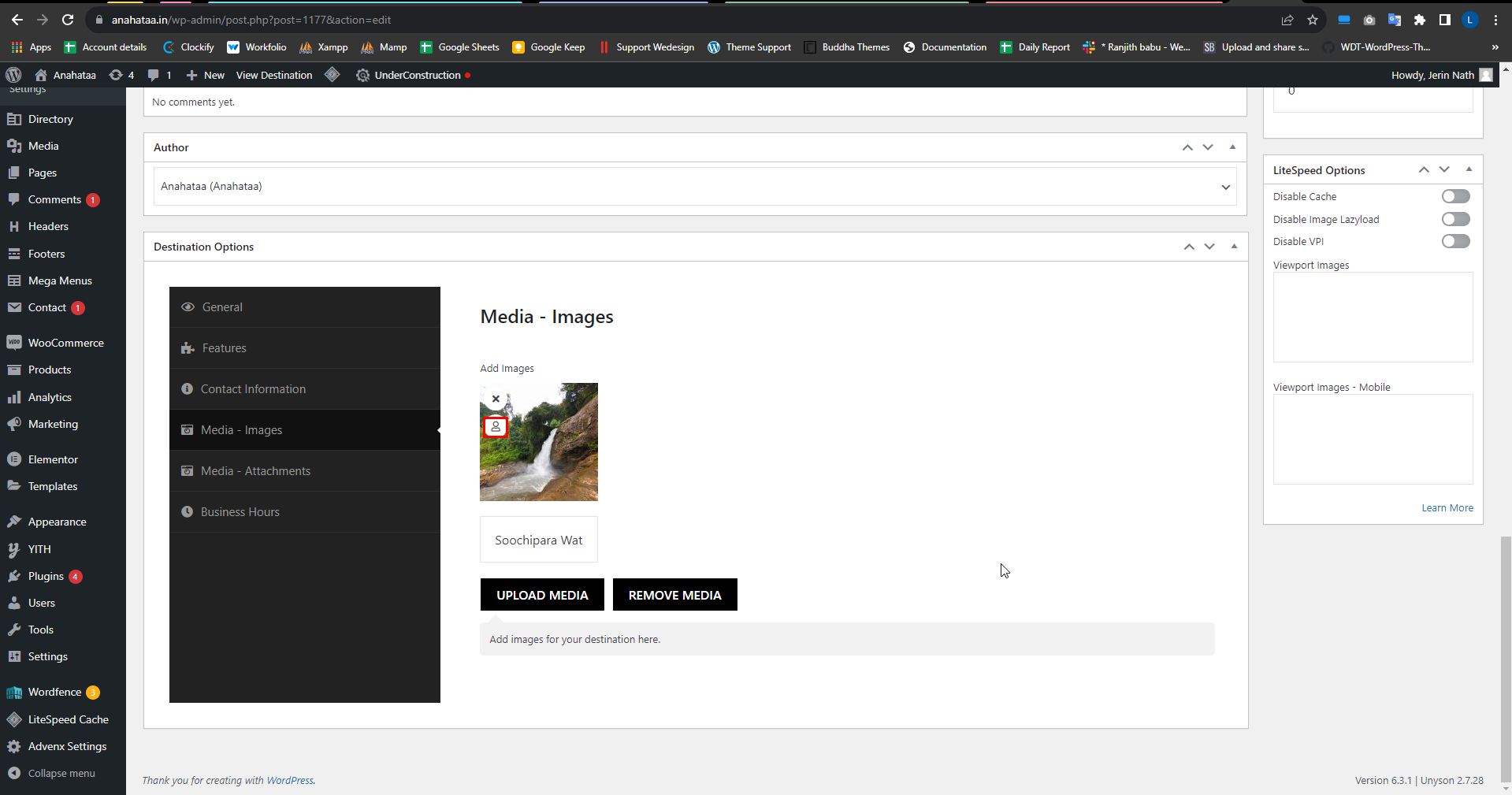Click UPLOAD MEDIA button

542,595
